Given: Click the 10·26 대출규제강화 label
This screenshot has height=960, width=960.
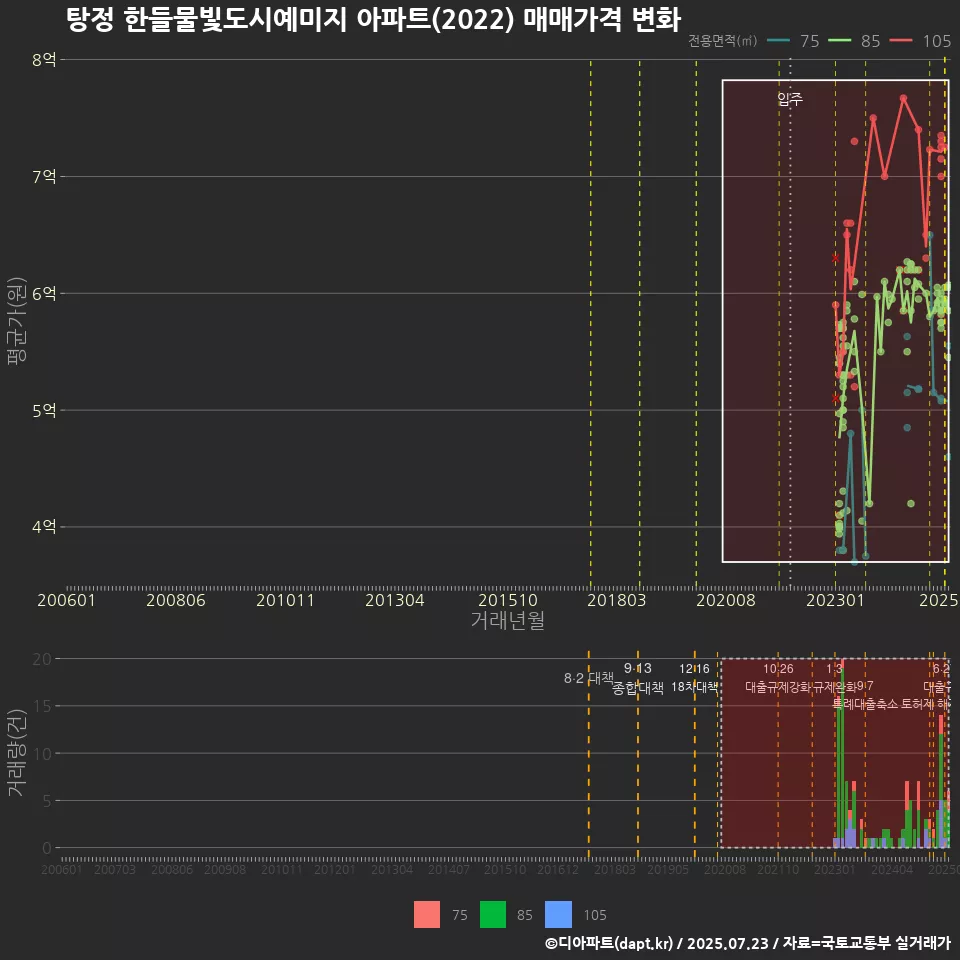Looking at the screenshot, I should click(x=778, y=678).
